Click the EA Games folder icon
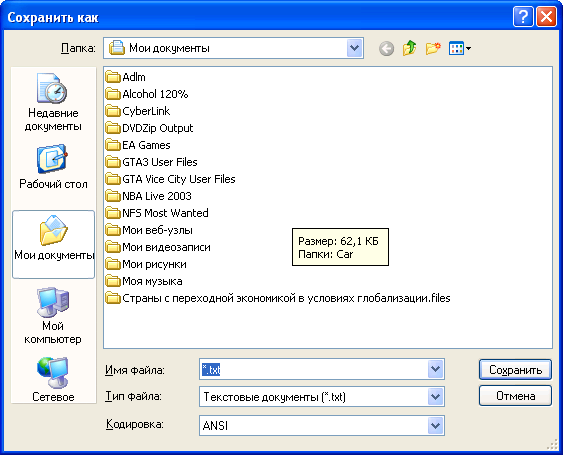Screen dimensions: 563x455 (x=113, y=145)
